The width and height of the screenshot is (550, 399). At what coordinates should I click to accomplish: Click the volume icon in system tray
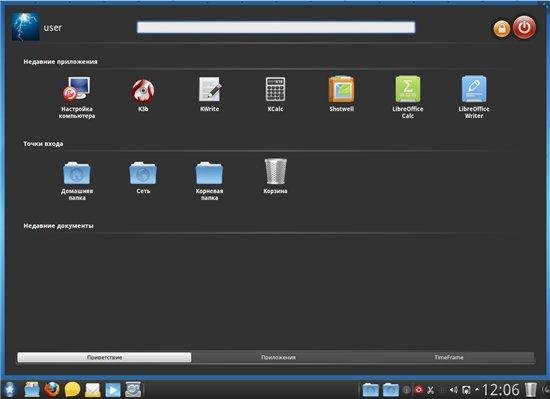coord(453,390)
